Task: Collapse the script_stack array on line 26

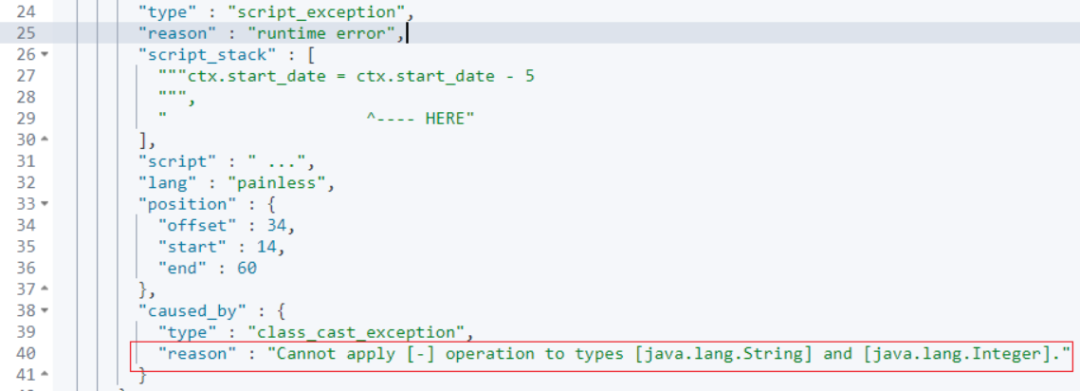Action: click(x=45, y=54)
